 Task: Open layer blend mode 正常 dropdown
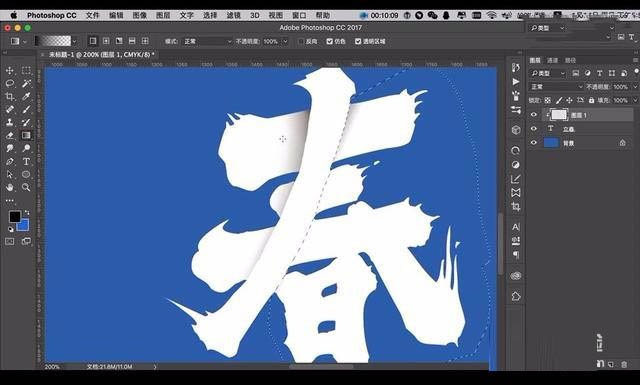(x=556, y=87)
